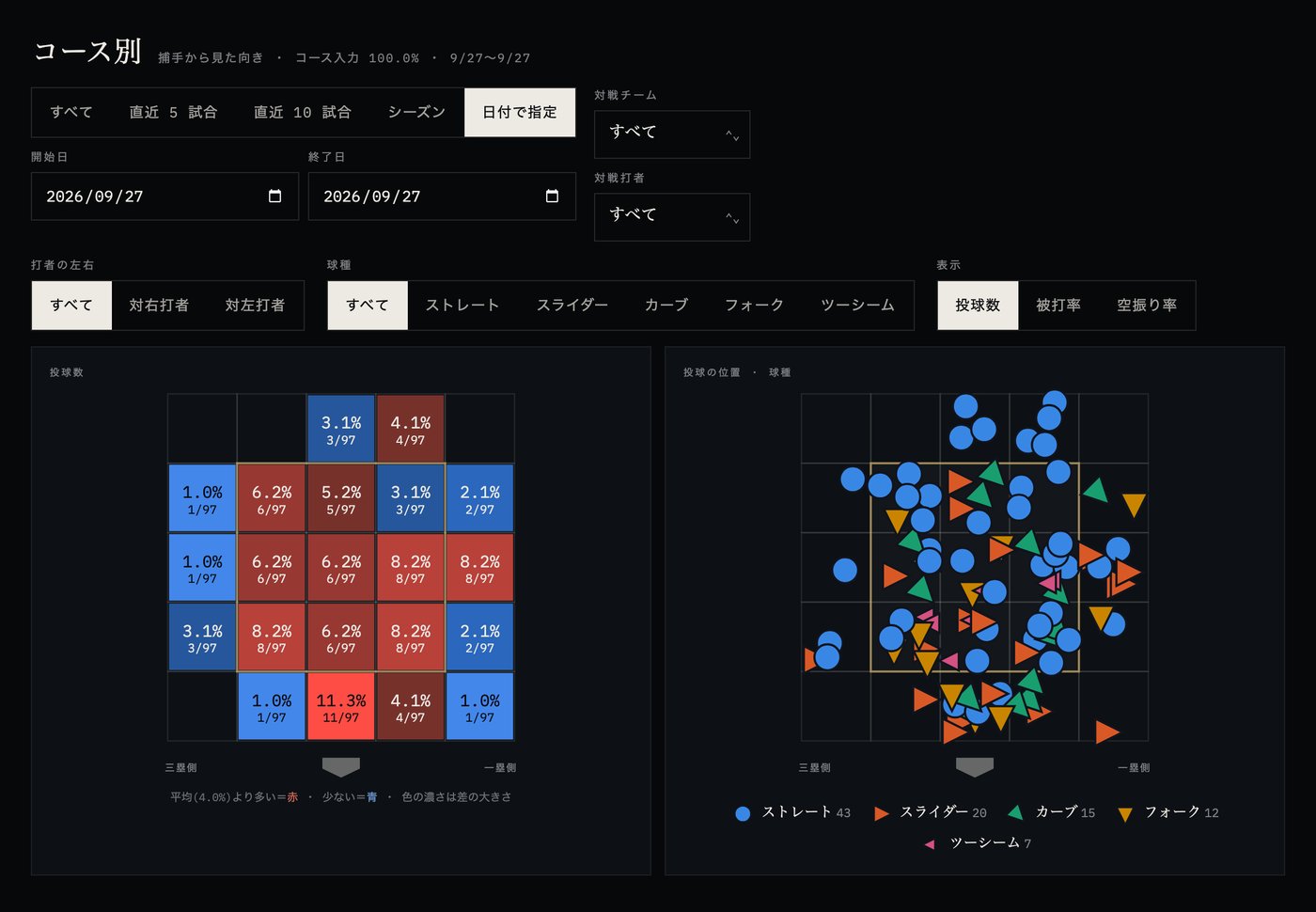
Task: Click the カーブ green triangle legend icon
Action: 1015,812
